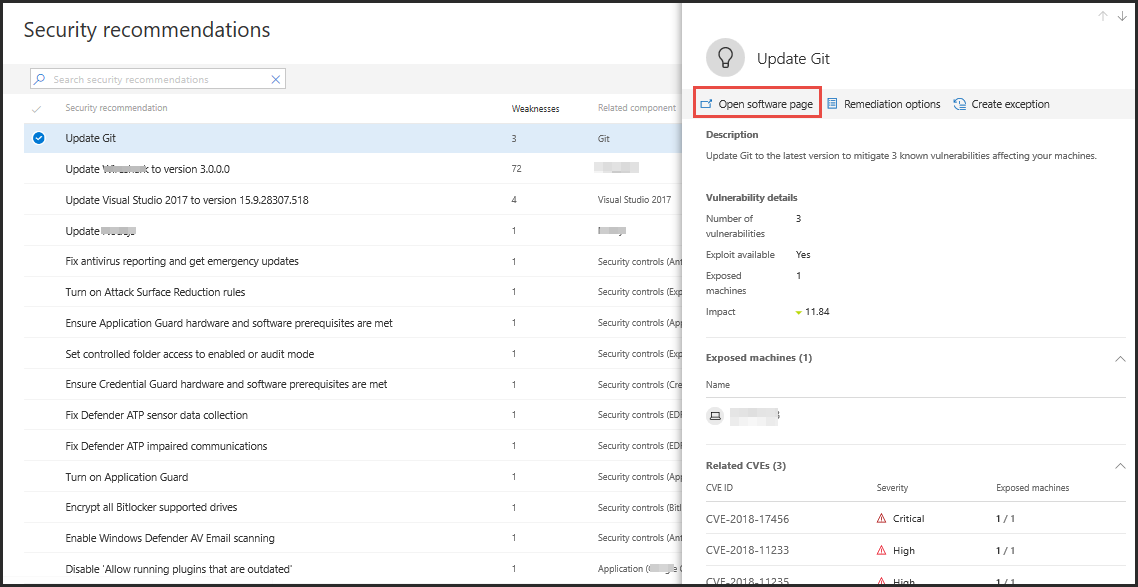
Task: Click the Create exception icon
Action: pyautogui.click(x=959, y=104)
